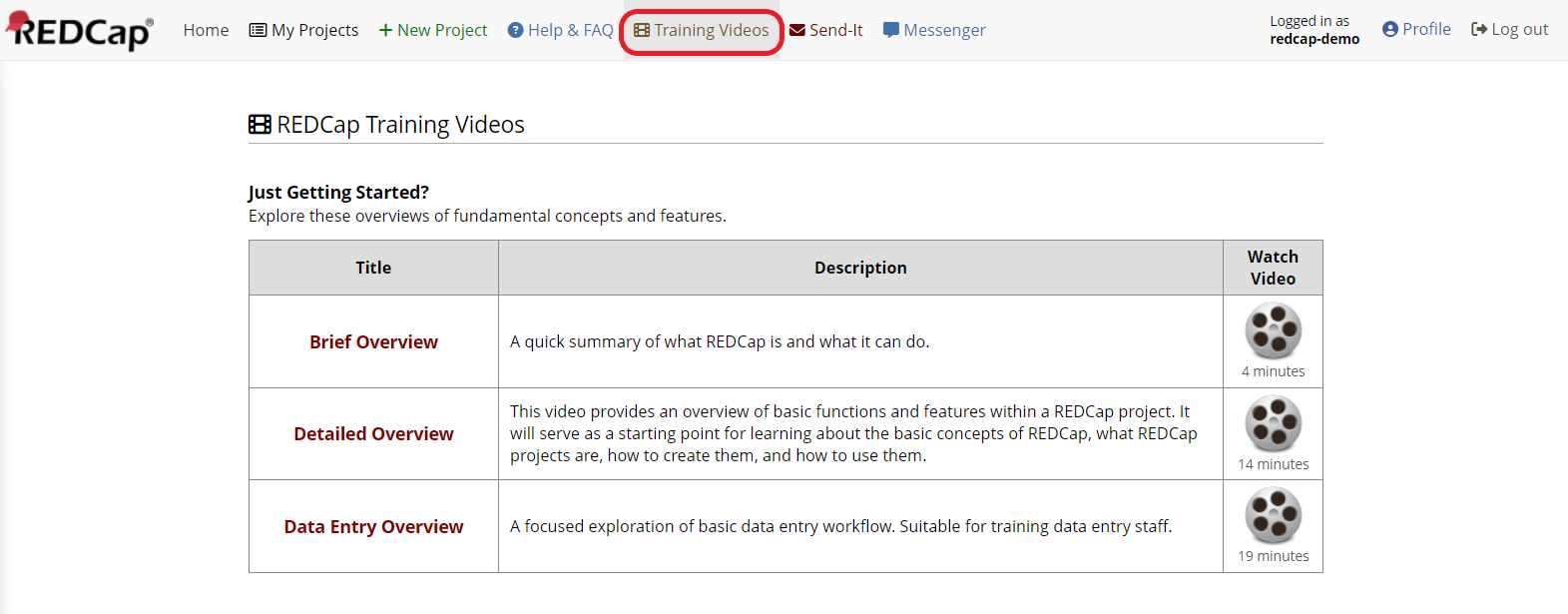Play the Data Entry Overview video reel
Image resolution: width=1568 pixels, height=614 pixels.
click(1273, 516)
